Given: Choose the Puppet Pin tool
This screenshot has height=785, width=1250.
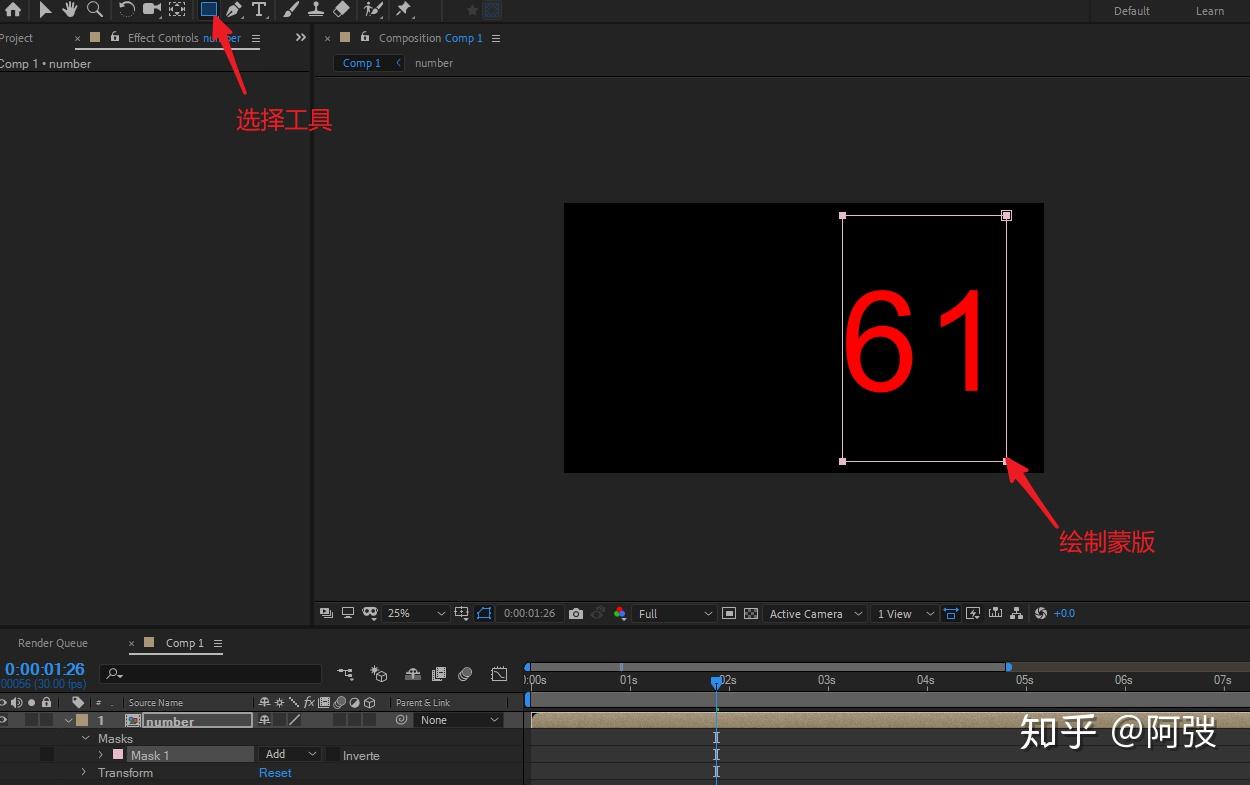Looking at the screenshot, I should (x=404, y=10).
